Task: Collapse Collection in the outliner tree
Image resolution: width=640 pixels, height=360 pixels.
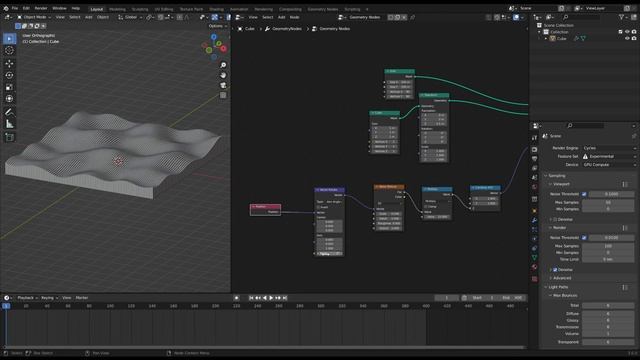Action: [x=539, y=32]
